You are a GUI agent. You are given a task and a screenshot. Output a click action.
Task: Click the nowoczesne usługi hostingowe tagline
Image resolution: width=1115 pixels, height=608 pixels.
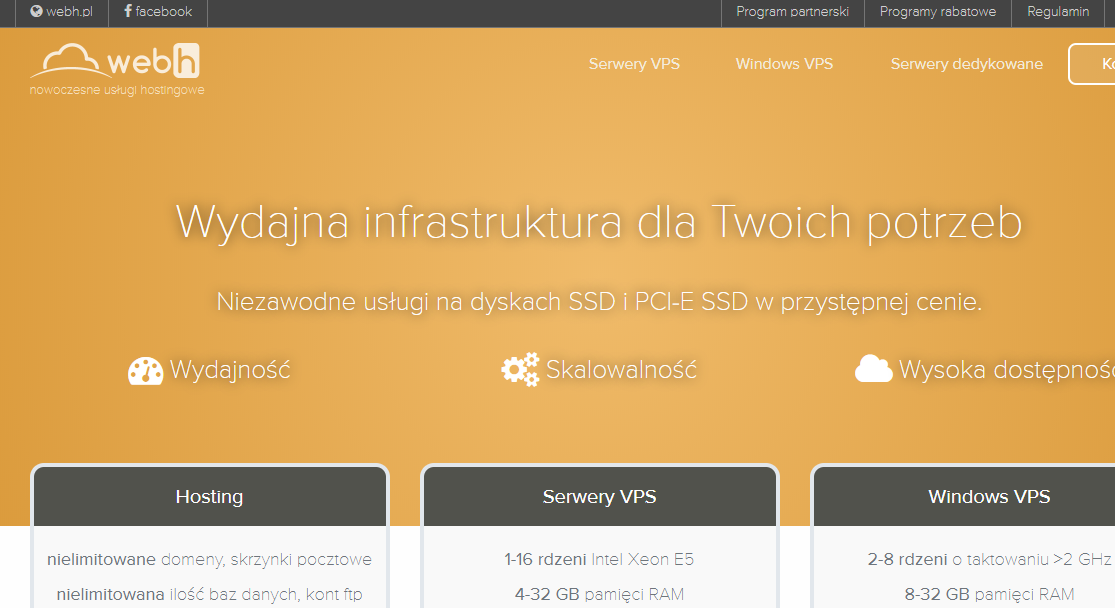(117, 90)
